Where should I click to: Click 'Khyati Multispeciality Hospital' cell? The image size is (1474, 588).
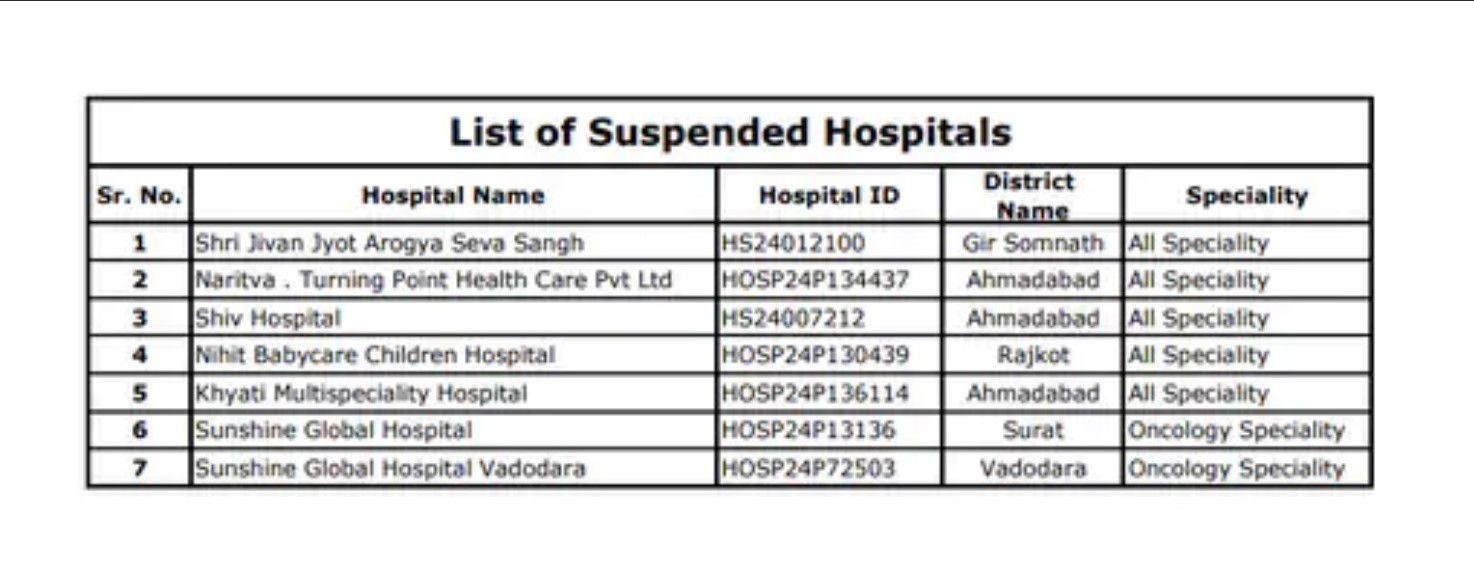453,393
